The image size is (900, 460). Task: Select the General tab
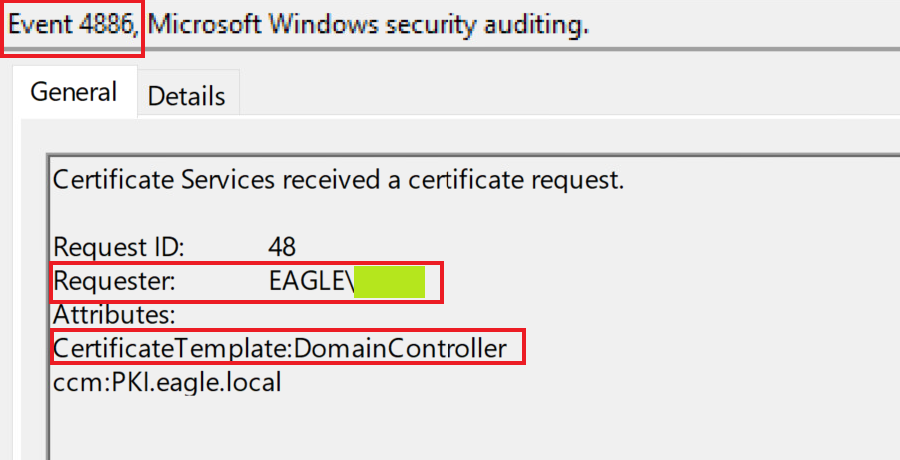(73, 93)
